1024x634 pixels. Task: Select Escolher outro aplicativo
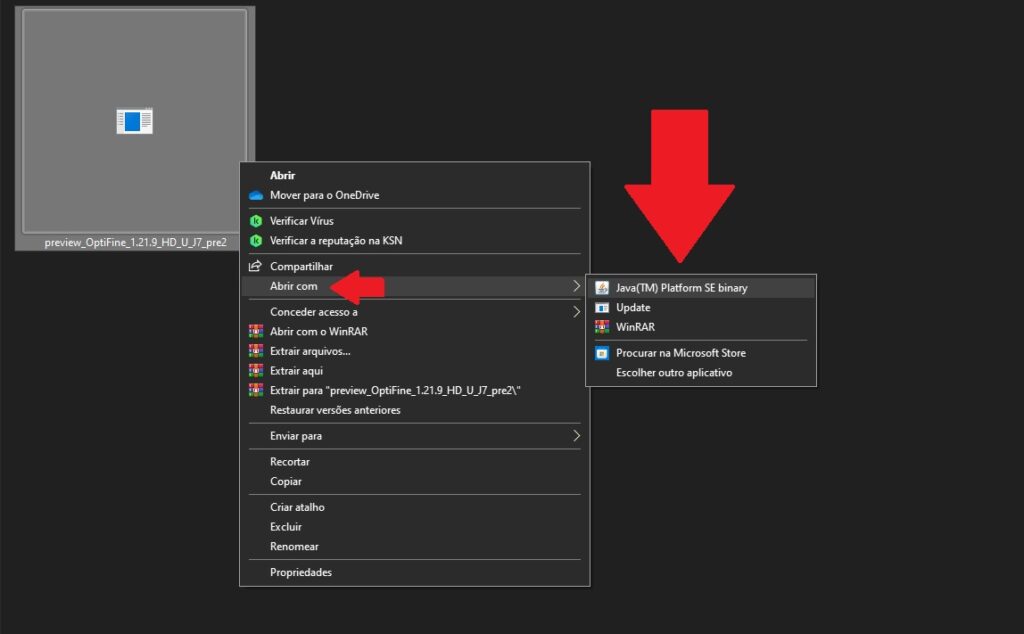(674, 373)
